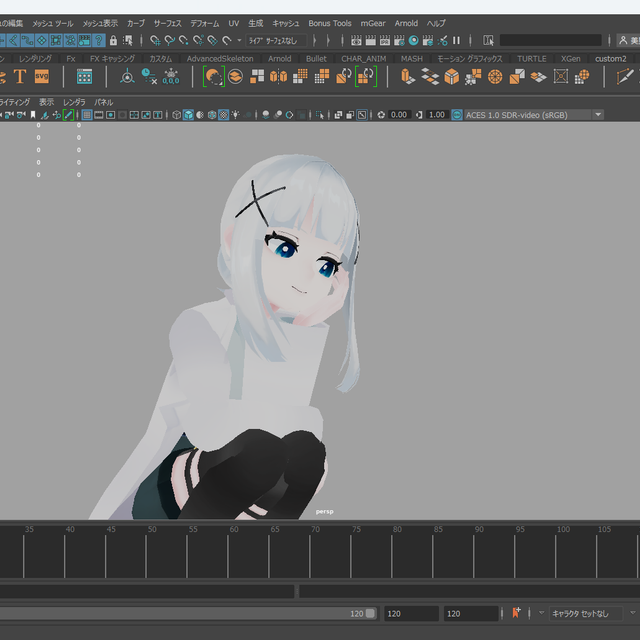Toggle Smooth Shade All blue cube
Image resolution: width=640 pixels, height=640 pixels.
coord(188,115)
